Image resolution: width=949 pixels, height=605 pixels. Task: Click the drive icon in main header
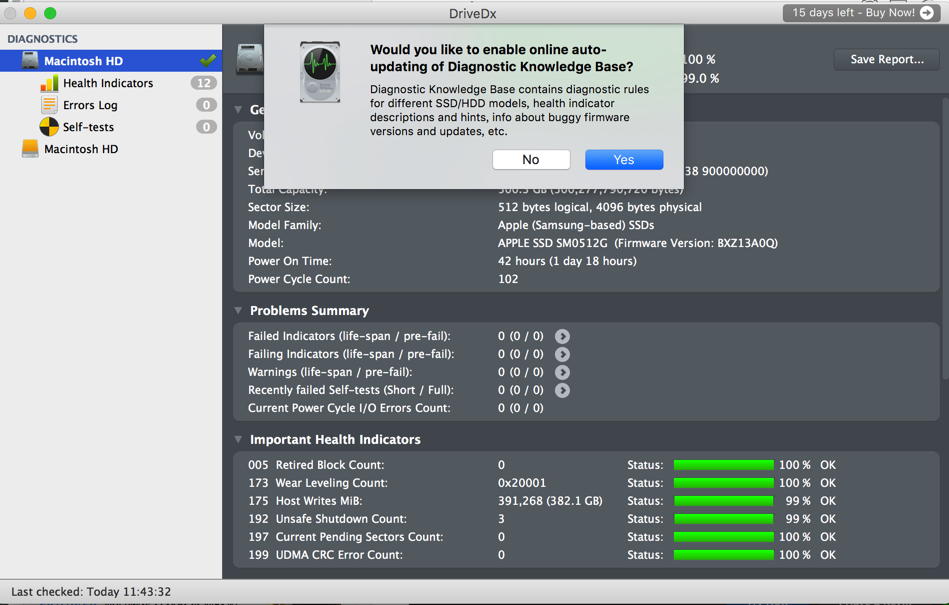point(249,59)
